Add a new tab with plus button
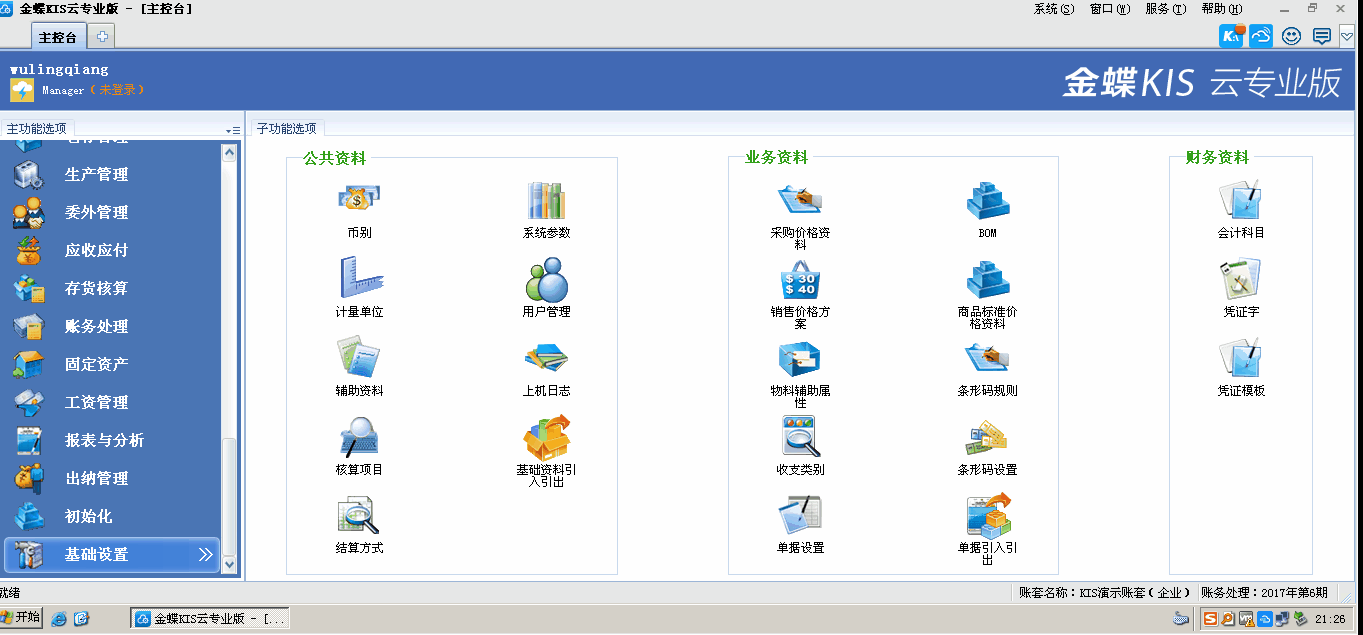1363x635 pixels. [x=102, y=37]
